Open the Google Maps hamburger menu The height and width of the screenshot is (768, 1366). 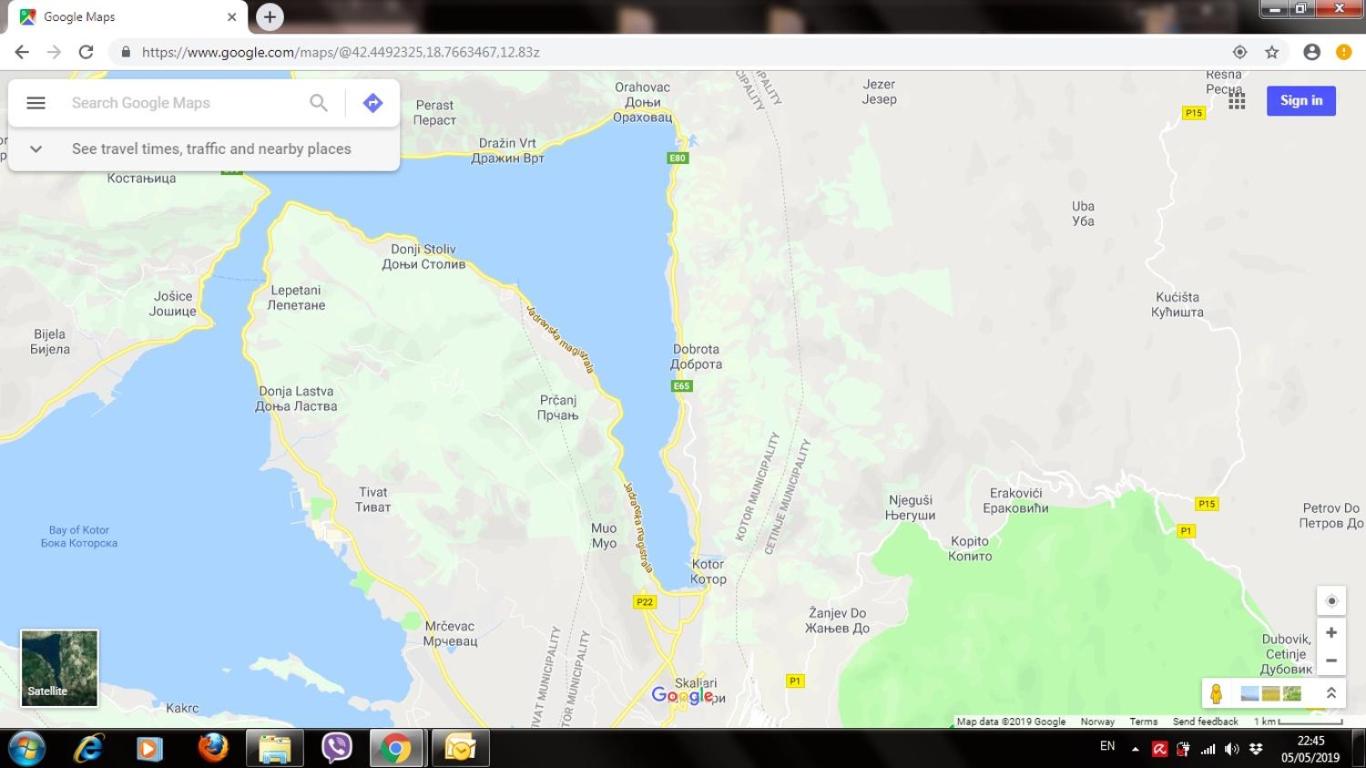[x=36, y=103]
